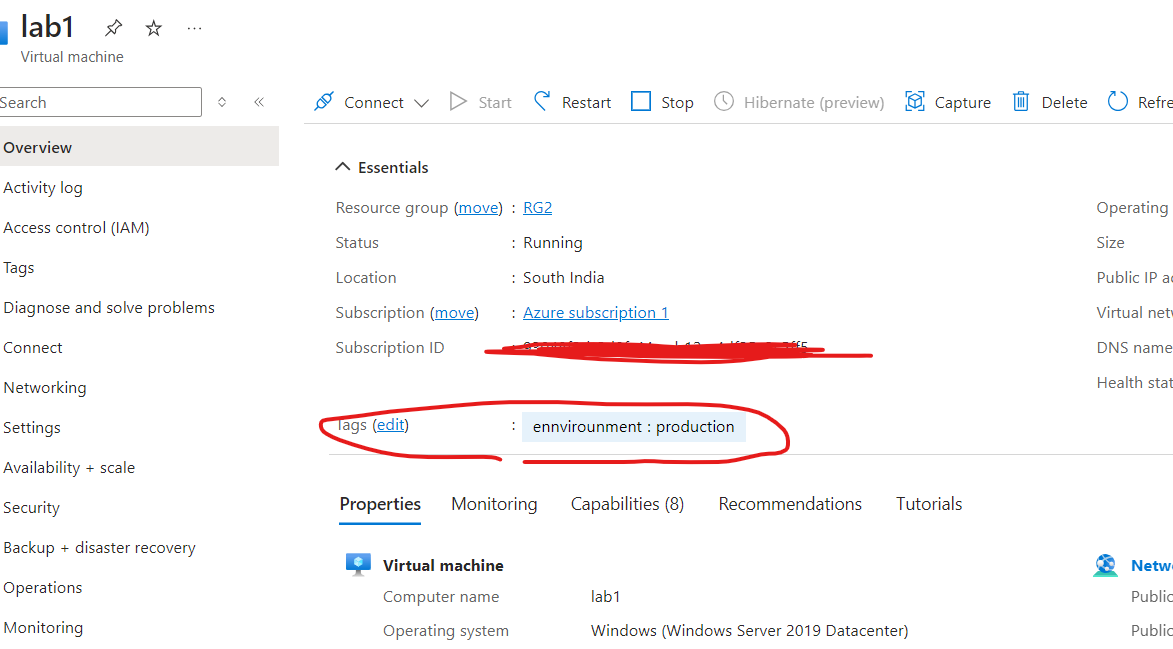Expand Settings in the left sidebar
Viewport: 1173px width, 649px height.
point(32,428)
